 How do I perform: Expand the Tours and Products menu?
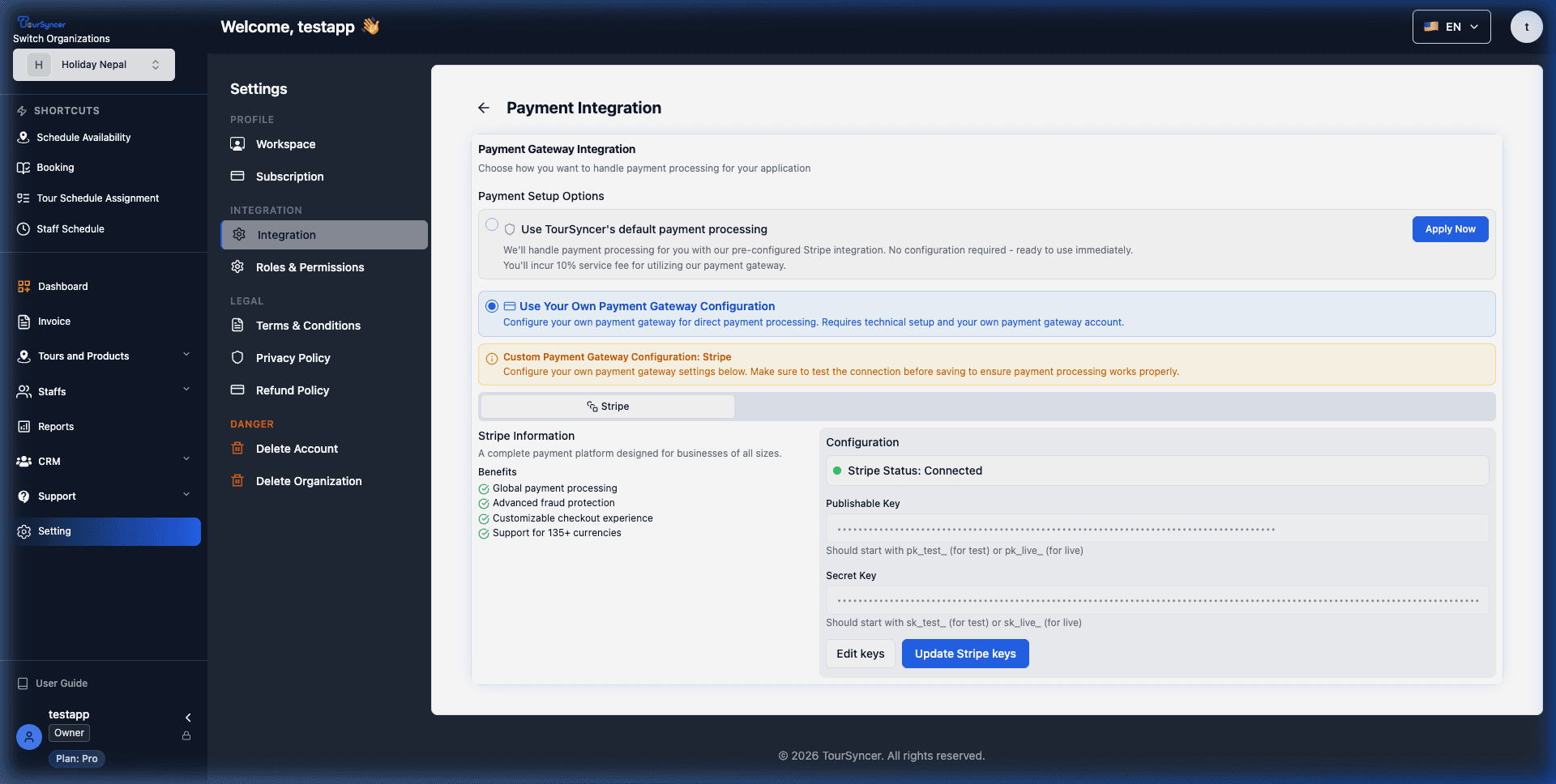point(83,356)
